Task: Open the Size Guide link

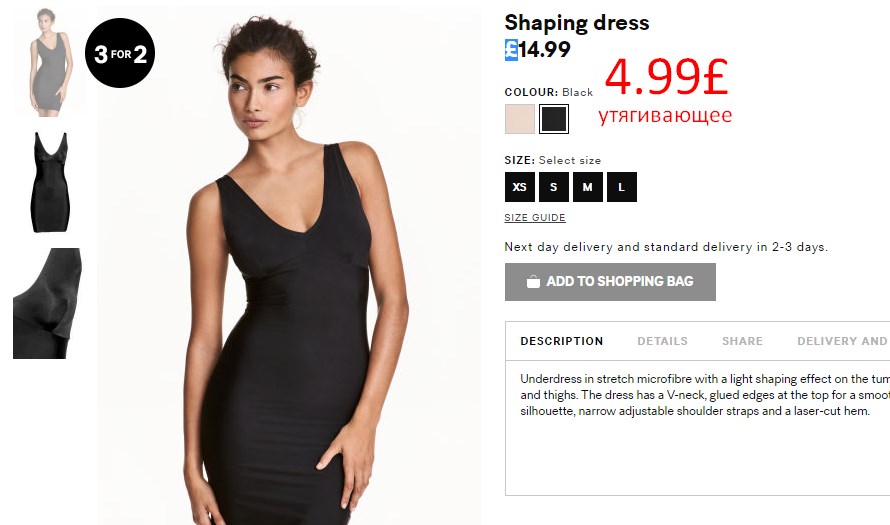Action: coord(535,217)
